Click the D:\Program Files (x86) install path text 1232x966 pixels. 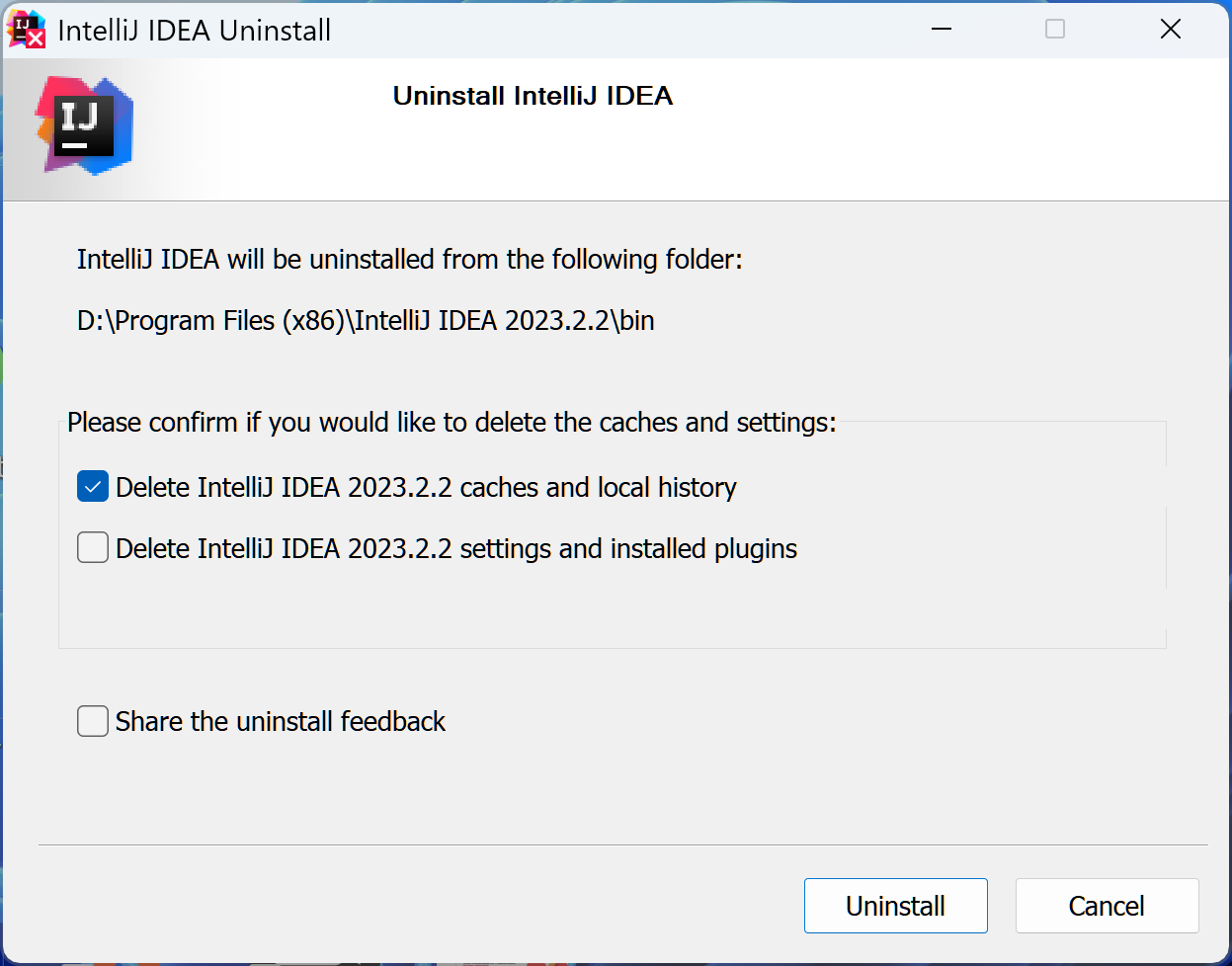tap(366, 321)
